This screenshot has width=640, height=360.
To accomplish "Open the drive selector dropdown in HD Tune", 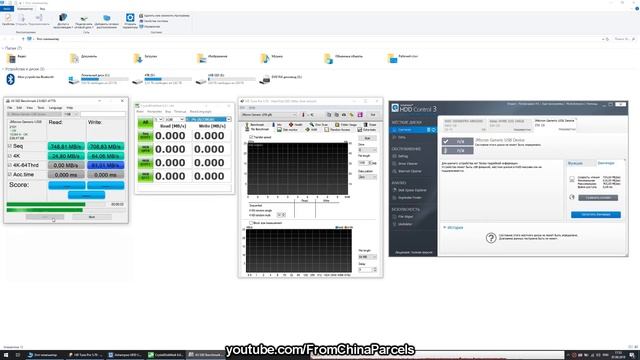I will [x=269, y=115].
